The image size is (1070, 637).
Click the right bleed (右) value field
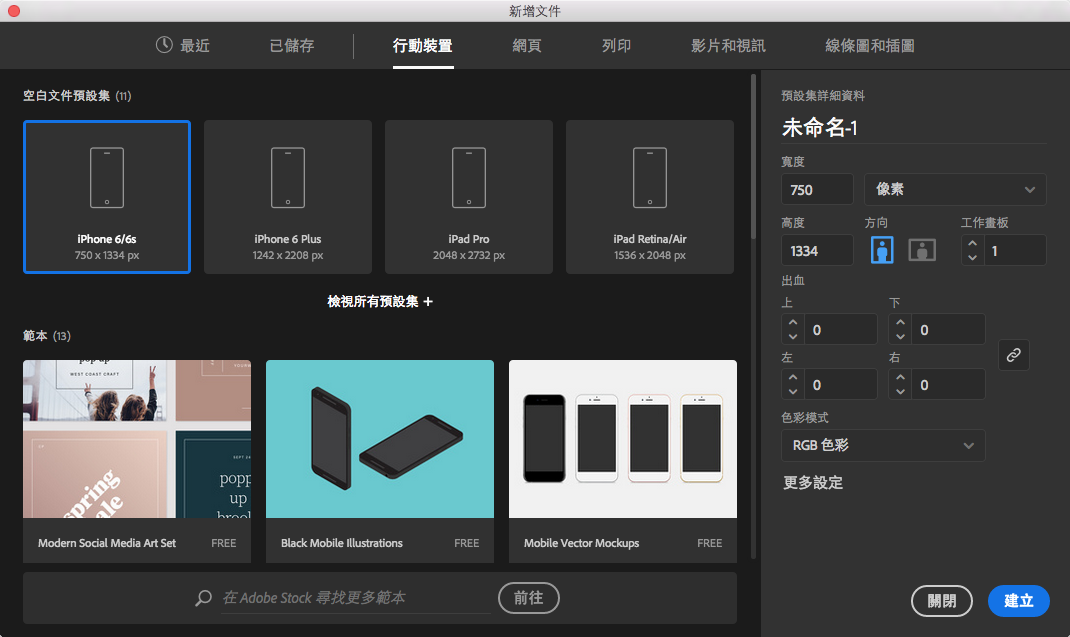(x=949, y=385)
